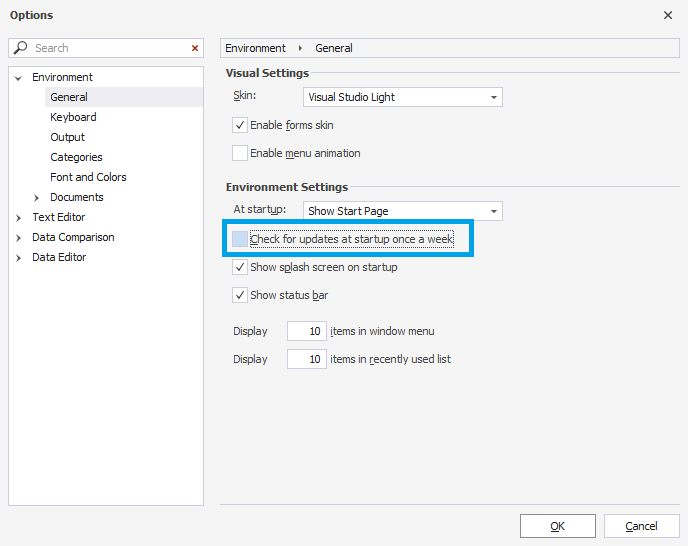The height and width of the screenshot is (546, 694).
Task: Confirm settings with OK button
Action: pyautogui.click(x=558, y=526)
